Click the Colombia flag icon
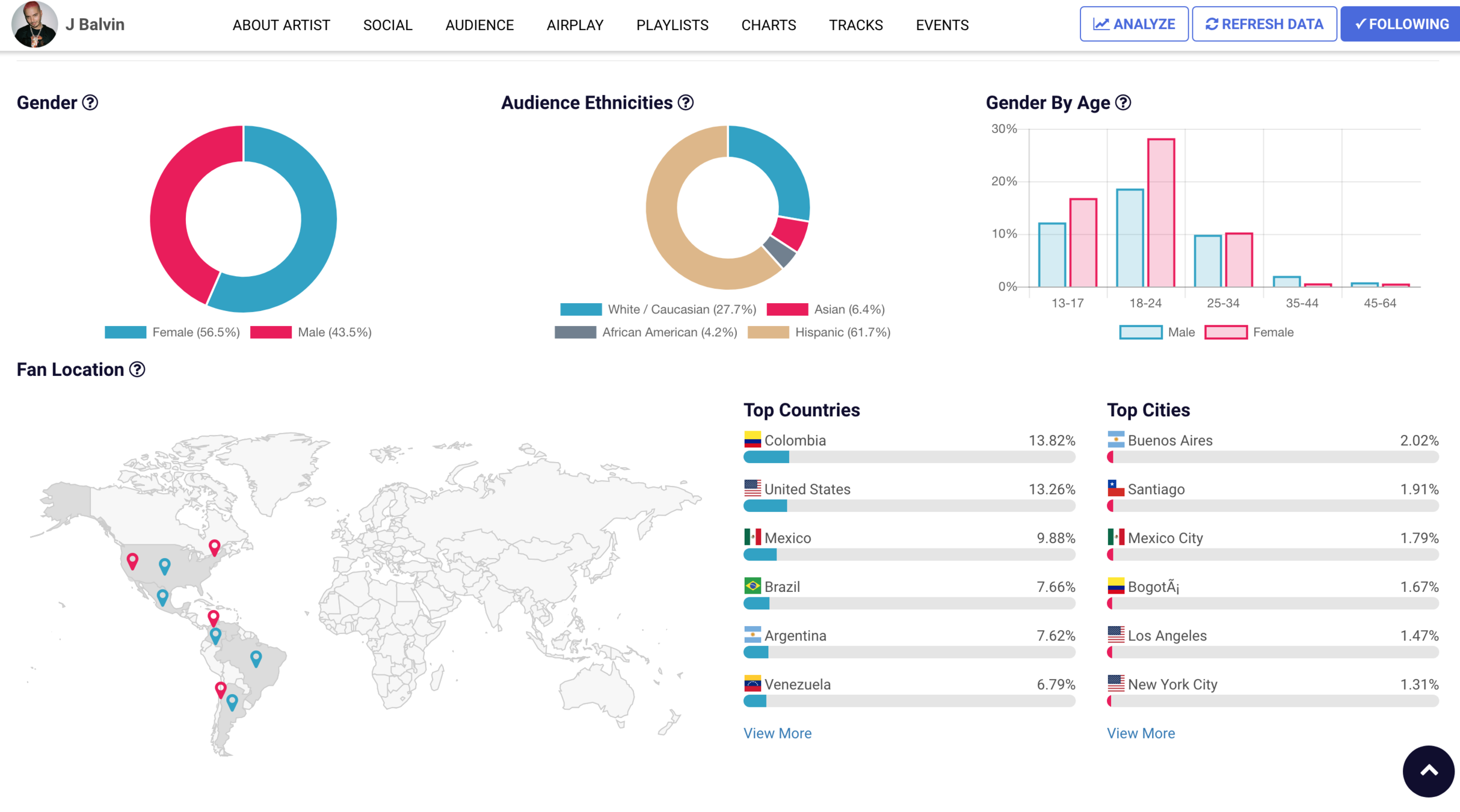The width and height of the screenshot is (1460, 812). click(751, 440)
